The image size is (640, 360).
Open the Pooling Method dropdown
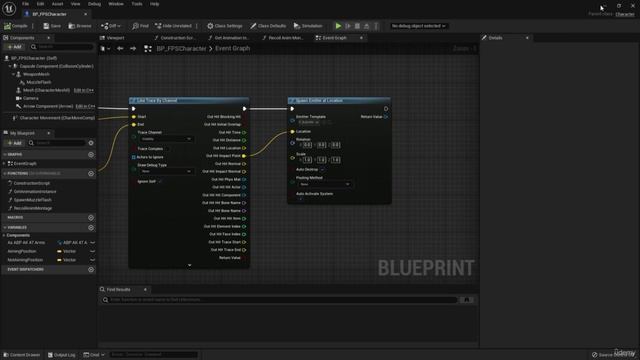point(324,184)
